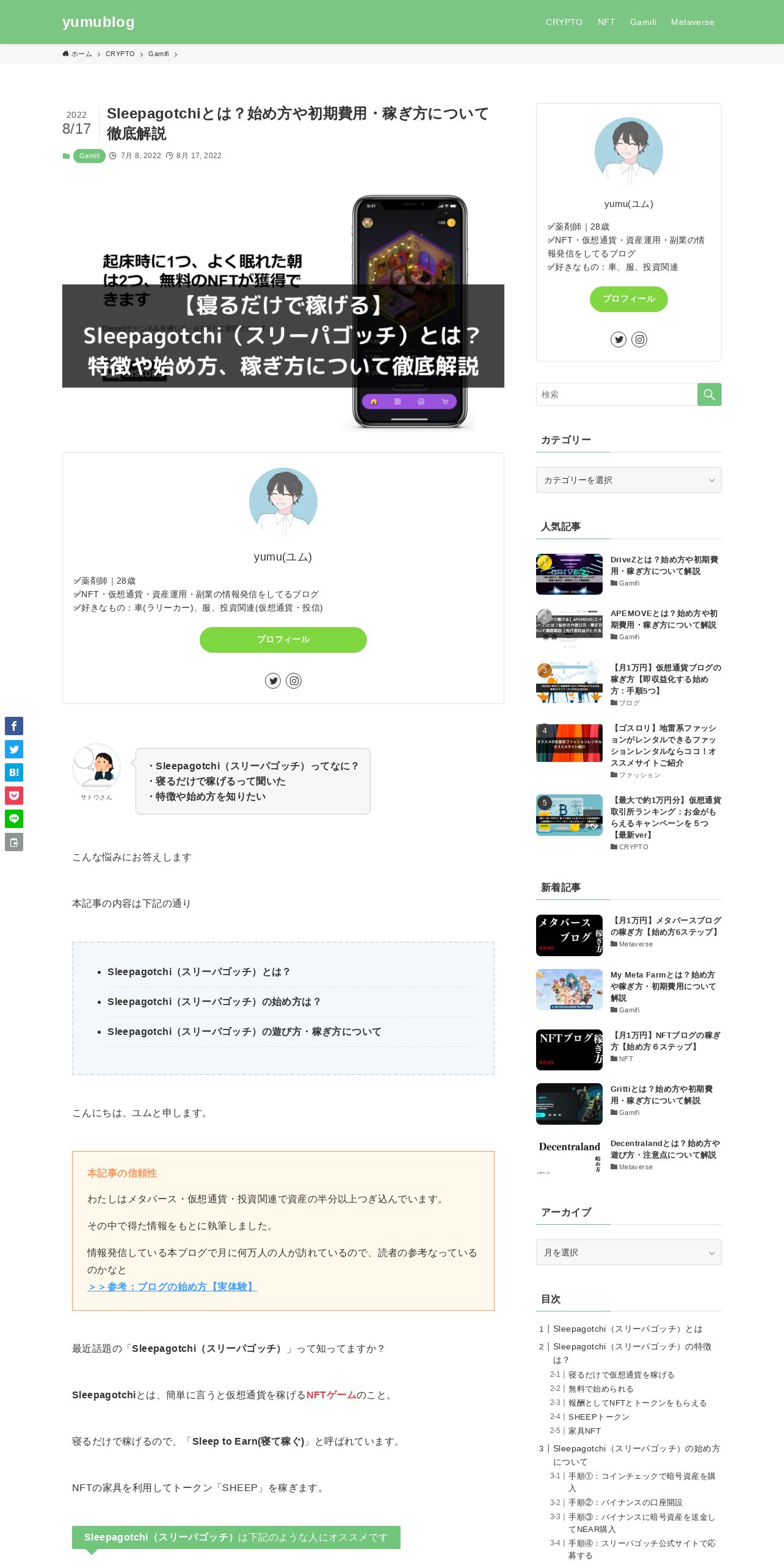Open Decentralandとは？ article title link
784x1568 pixels.
666,1149
